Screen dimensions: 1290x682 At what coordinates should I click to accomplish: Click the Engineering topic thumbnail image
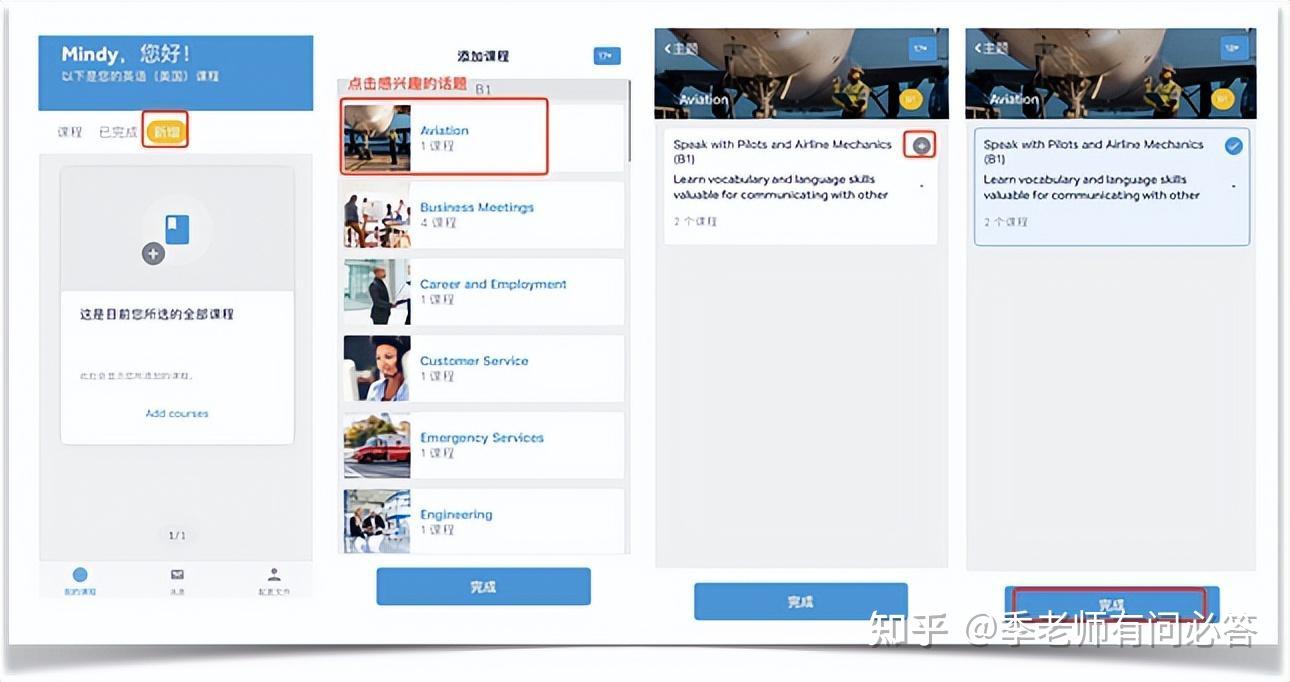click(375, 518)
